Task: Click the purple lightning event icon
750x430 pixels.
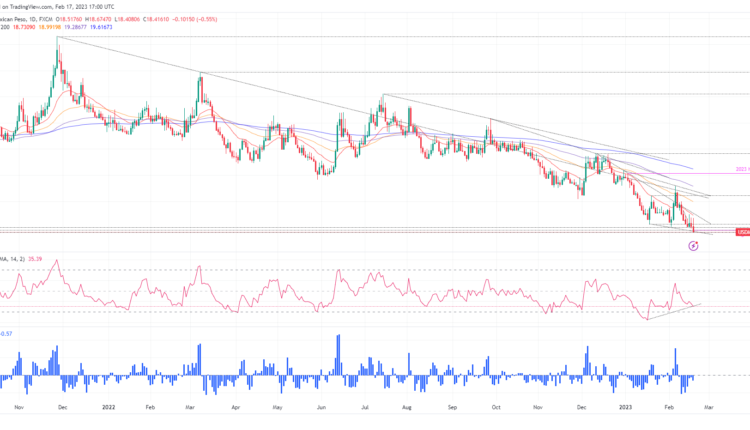Action: 693,245
